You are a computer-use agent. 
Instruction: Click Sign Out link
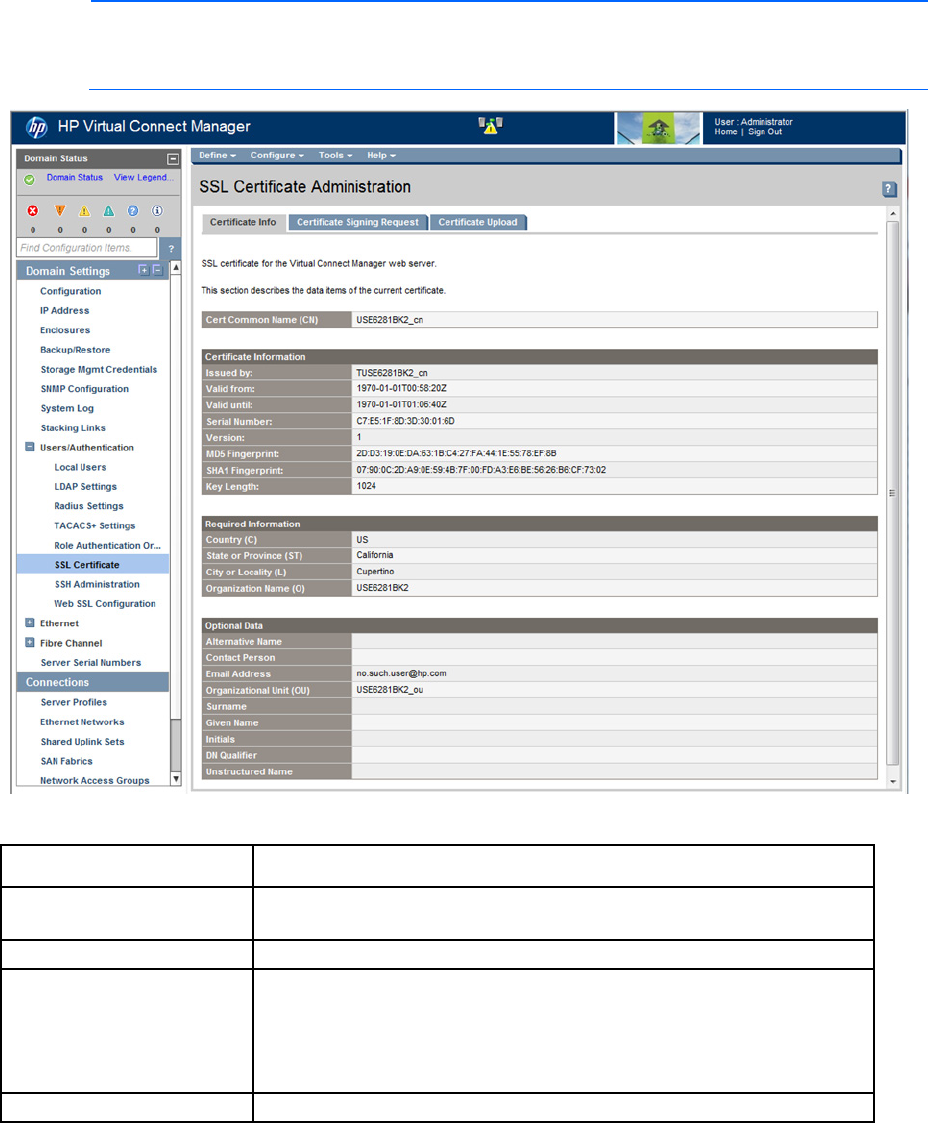point(765,132)
